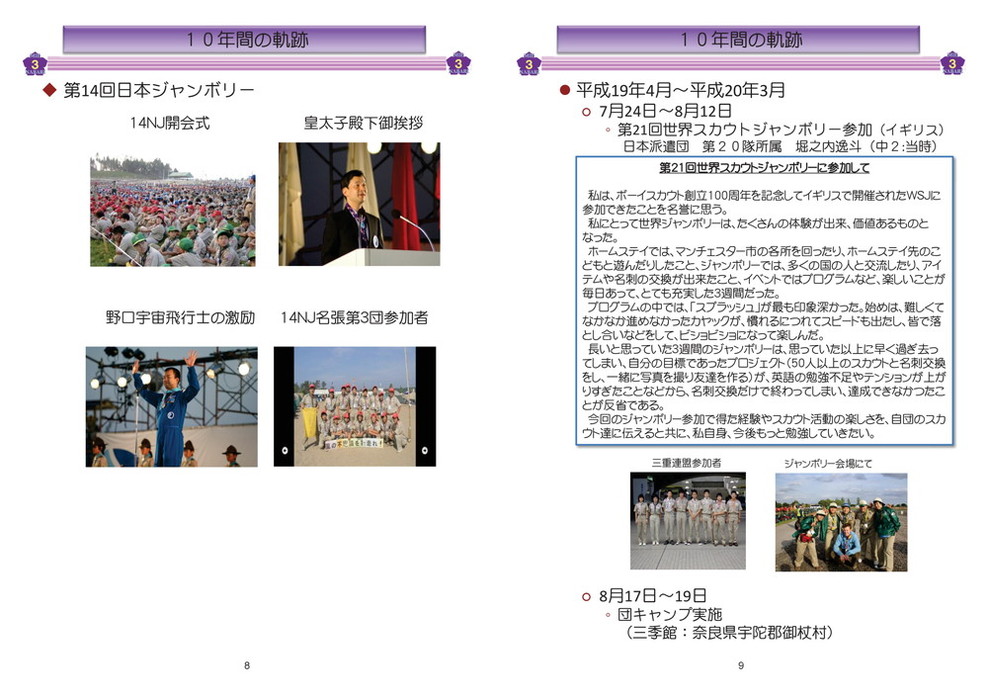Click the left emblem badge on page 9
The height and width of the screenshot is (700, 988).
click(x=528, y=64)
